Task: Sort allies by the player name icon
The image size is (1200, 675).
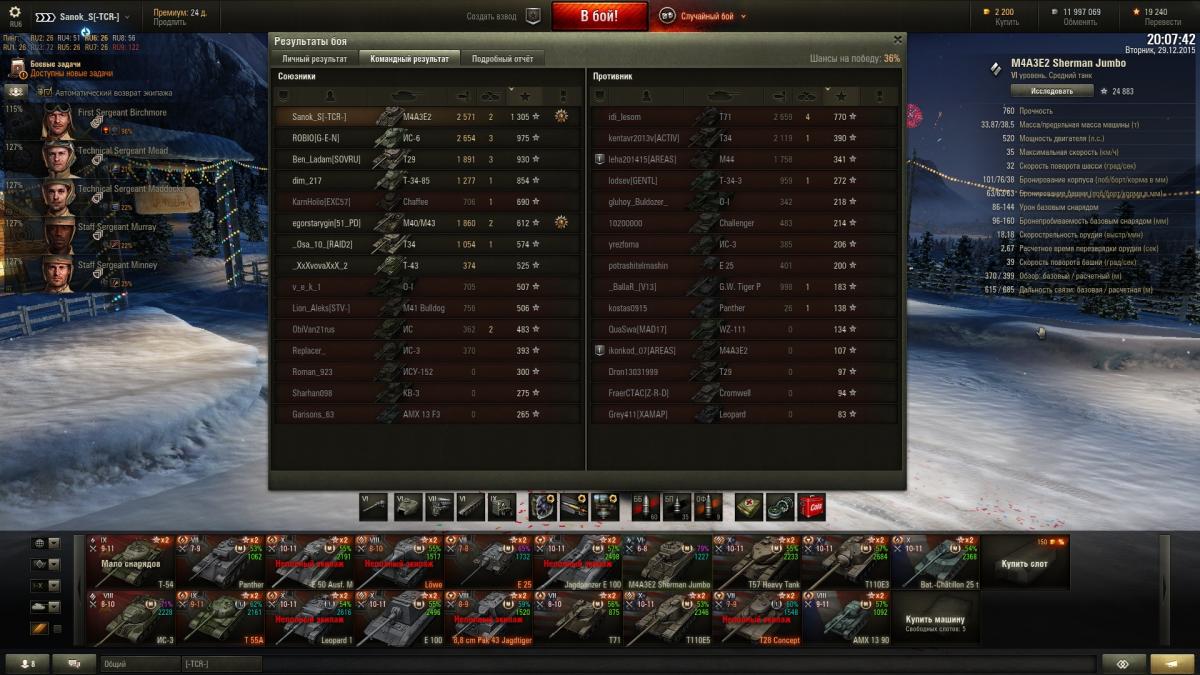Action: point(328,96)
